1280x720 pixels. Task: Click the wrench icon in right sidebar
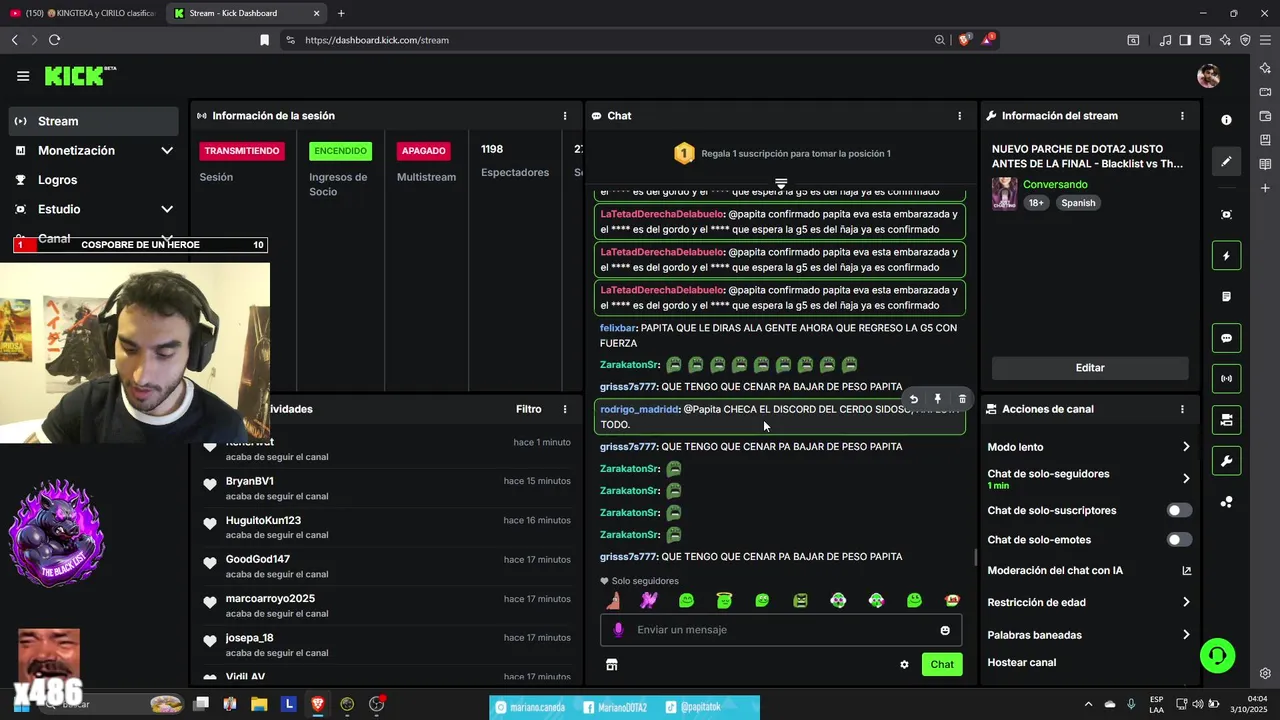click(1227, 461)
